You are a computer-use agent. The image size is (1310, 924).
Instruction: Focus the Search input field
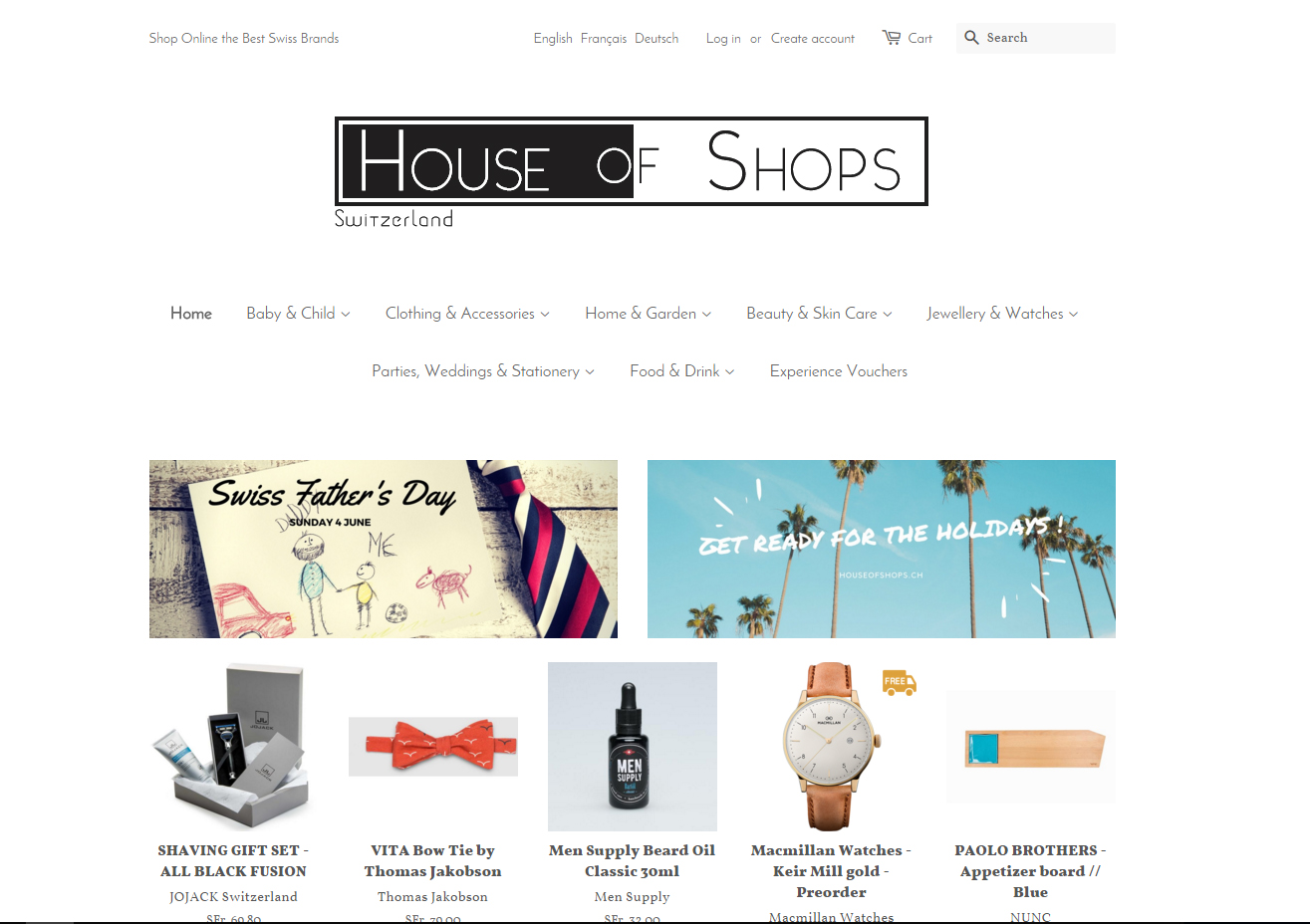[x=1048, y=38]
